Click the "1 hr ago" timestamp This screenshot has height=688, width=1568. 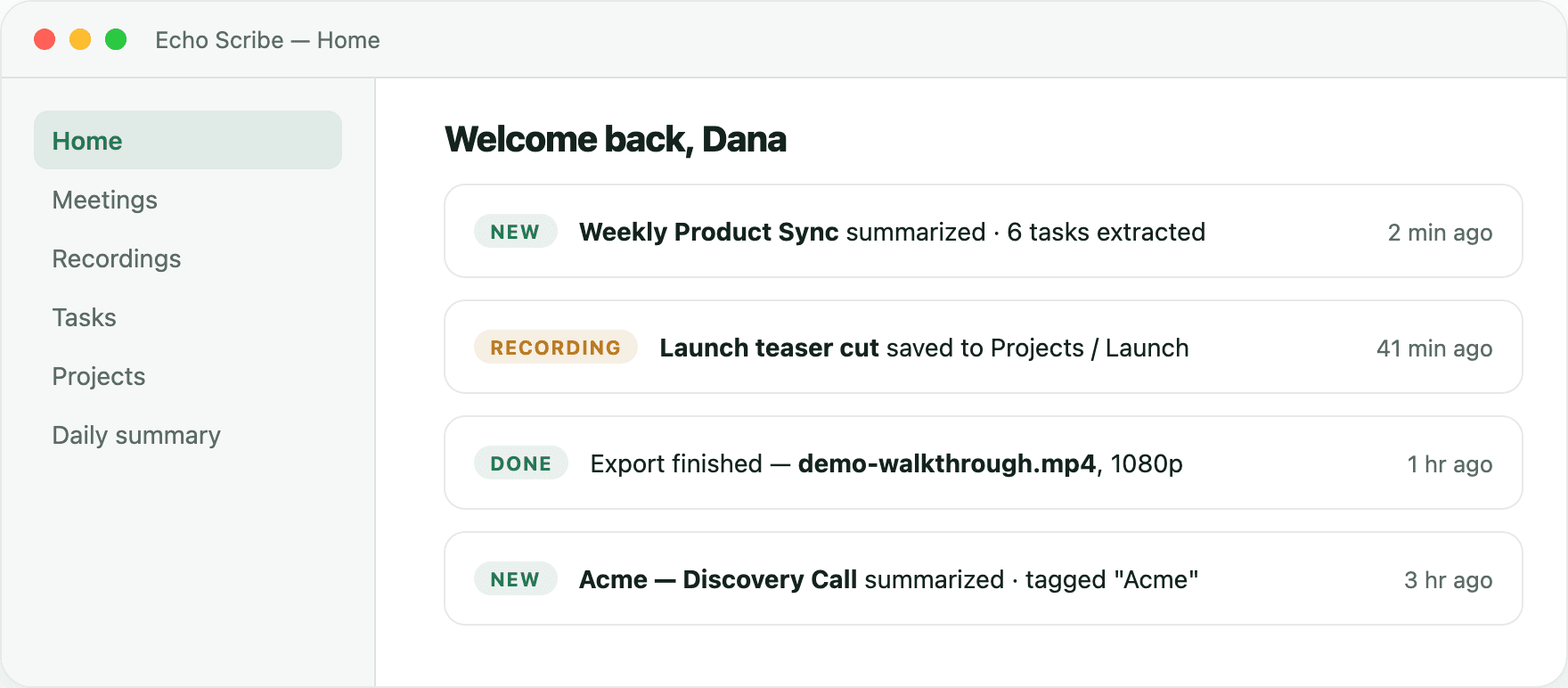click(1450, 464)
